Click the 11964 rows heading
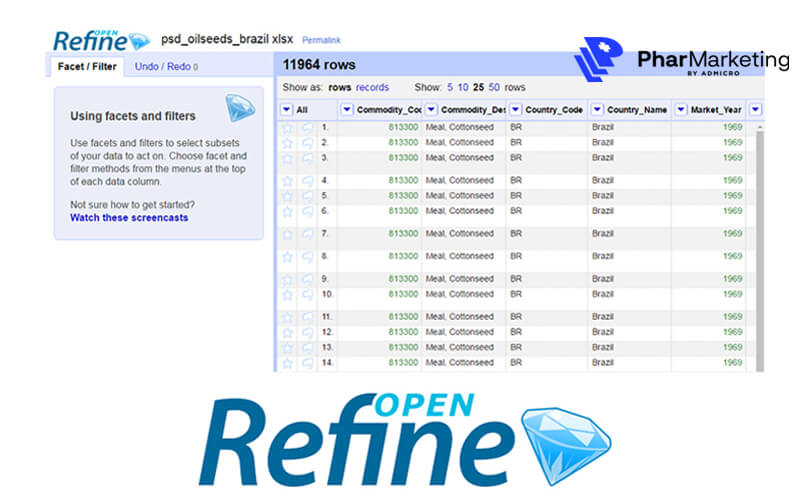Viewport: 800px width, 500px height. 319,65
